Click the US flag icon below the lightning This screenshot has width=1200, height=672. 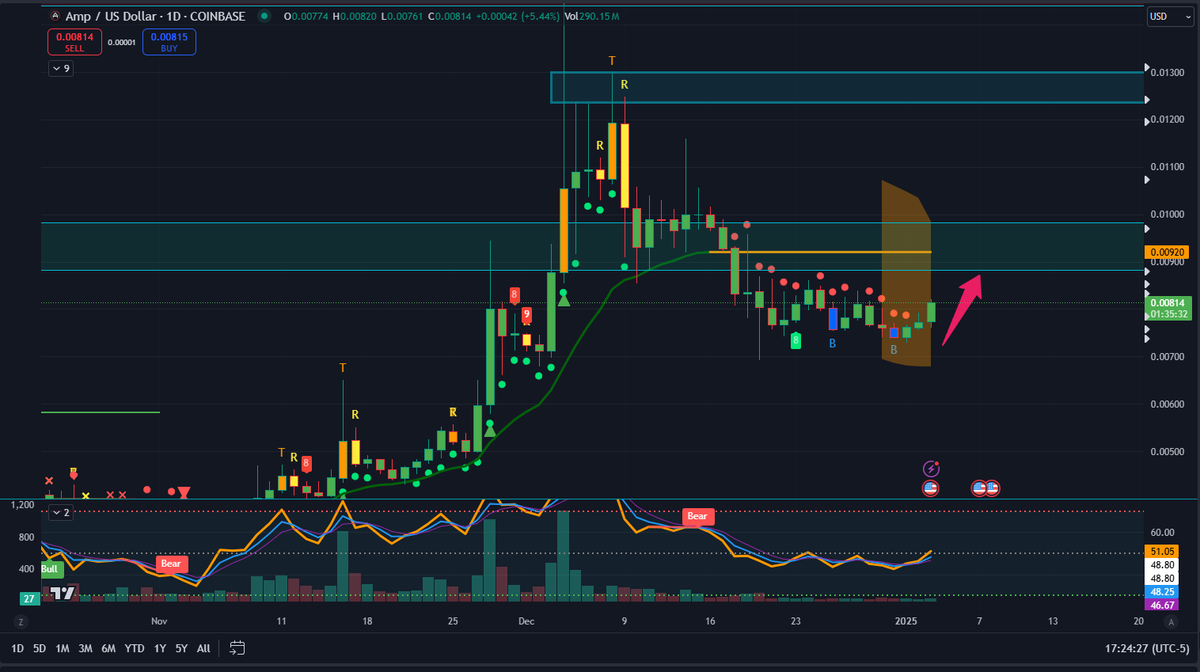(931, 488)
